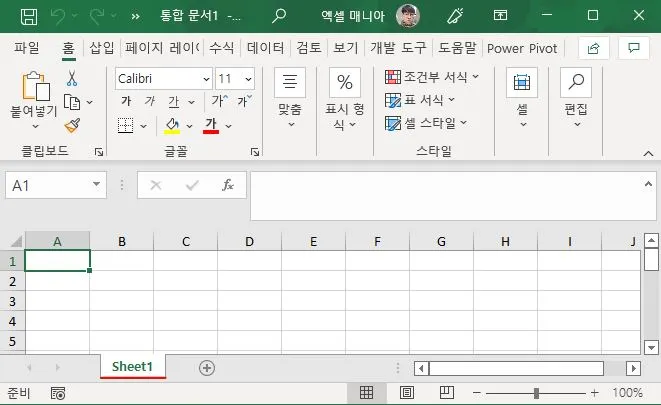Open the 파일 tab
This screenshot has width=661, height=405.
[27, 48]
